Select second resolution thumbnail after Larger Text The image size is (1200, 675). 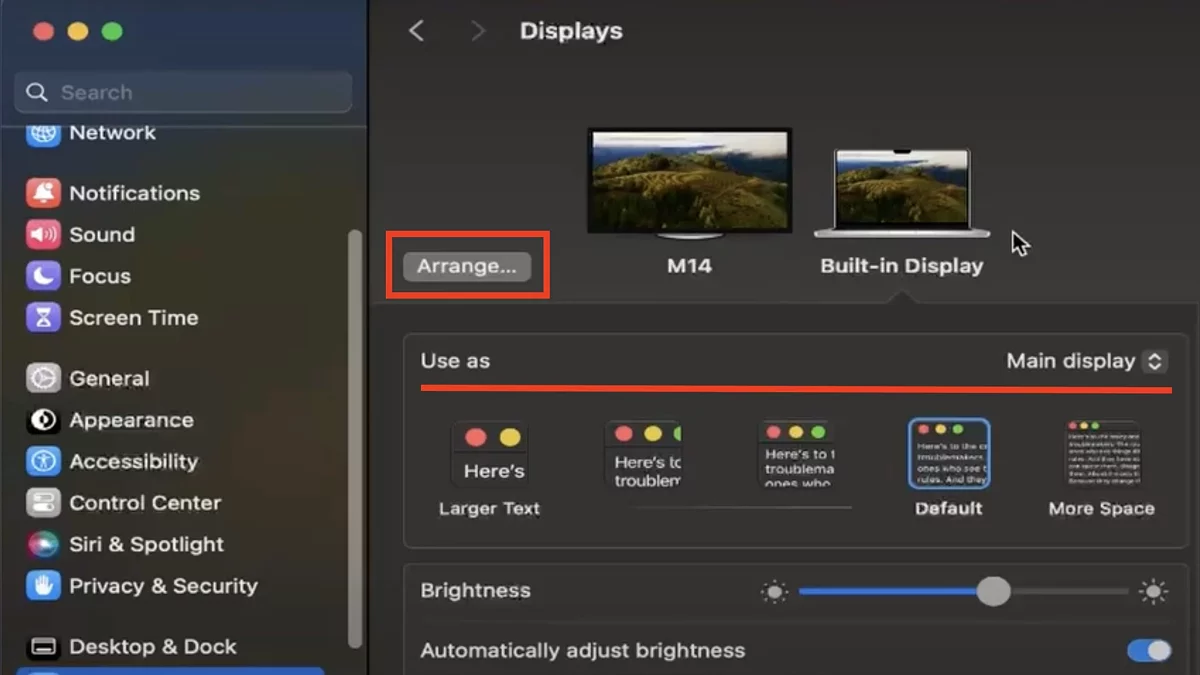click(643, 455)
